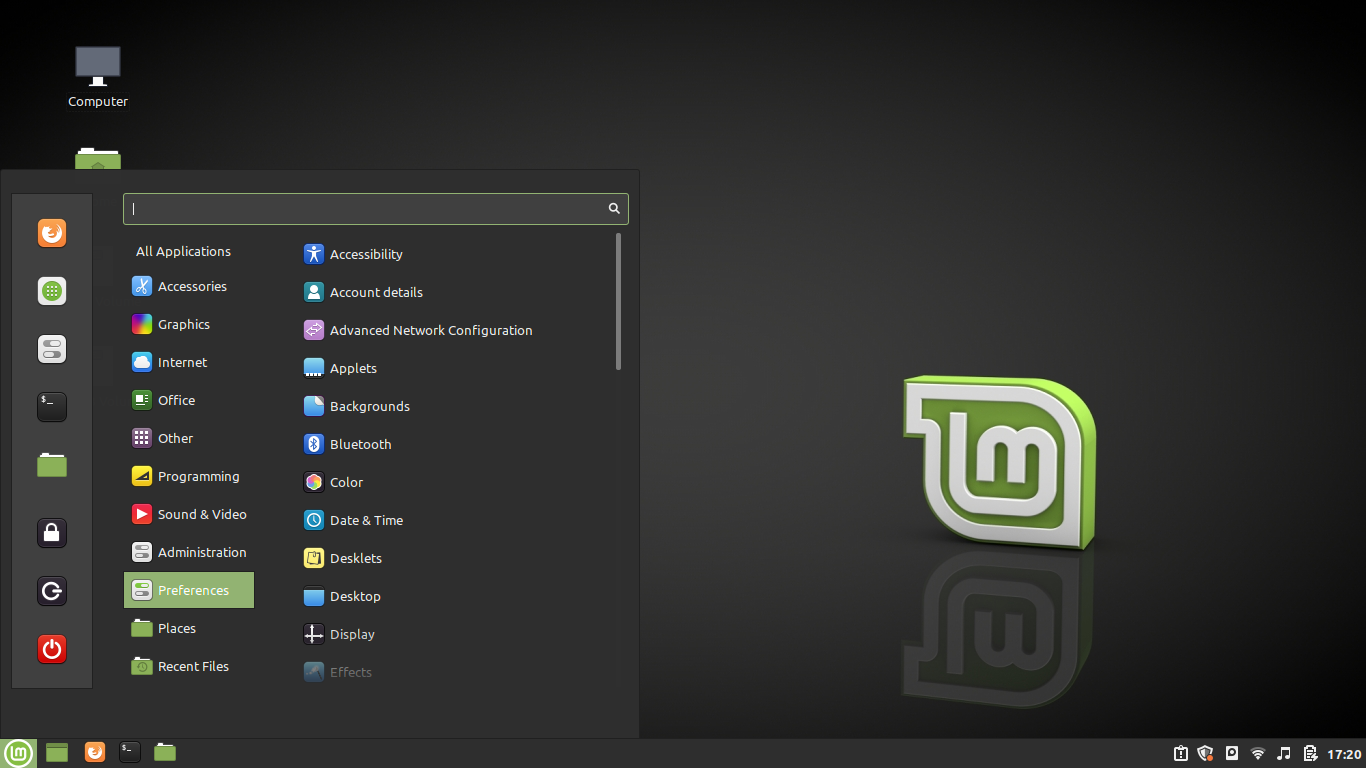Open Places category

(x=189, y=628)
